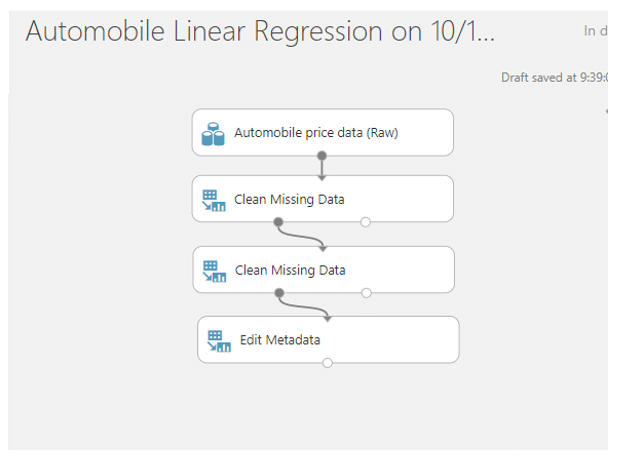The width and height of the screenshot is (619, 457).
Task: Select the second Clean Missing Data module label
Action: coord(290,270)
